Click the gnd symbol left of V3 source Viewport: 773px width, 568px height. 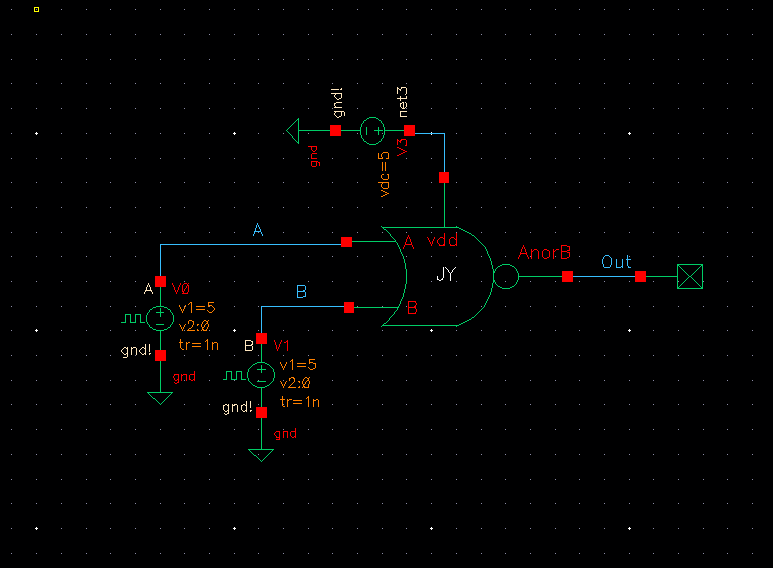click(293, 131)
